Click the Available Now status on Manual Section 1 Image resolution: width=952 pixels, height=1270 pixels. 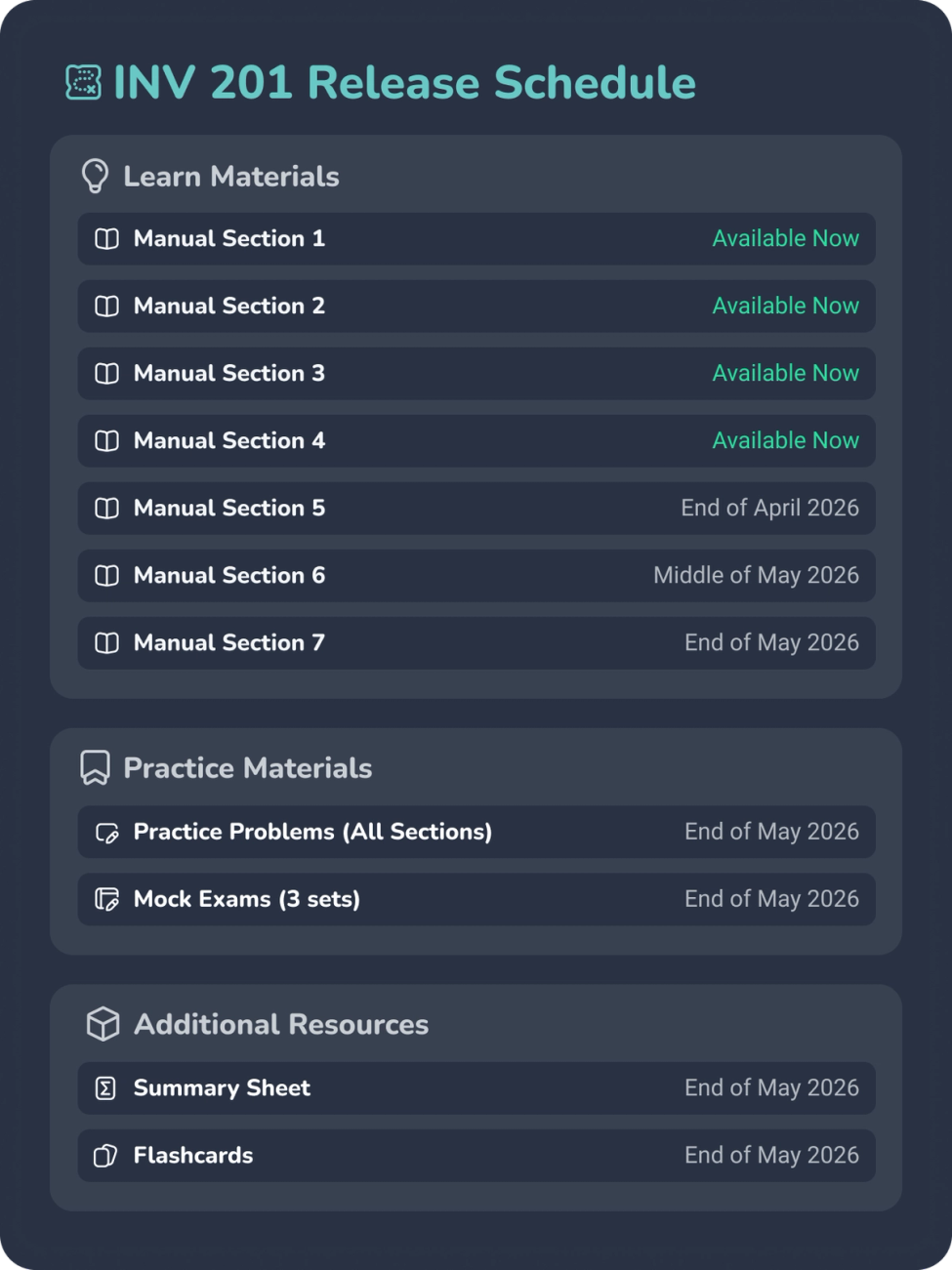tap(785, 238)
